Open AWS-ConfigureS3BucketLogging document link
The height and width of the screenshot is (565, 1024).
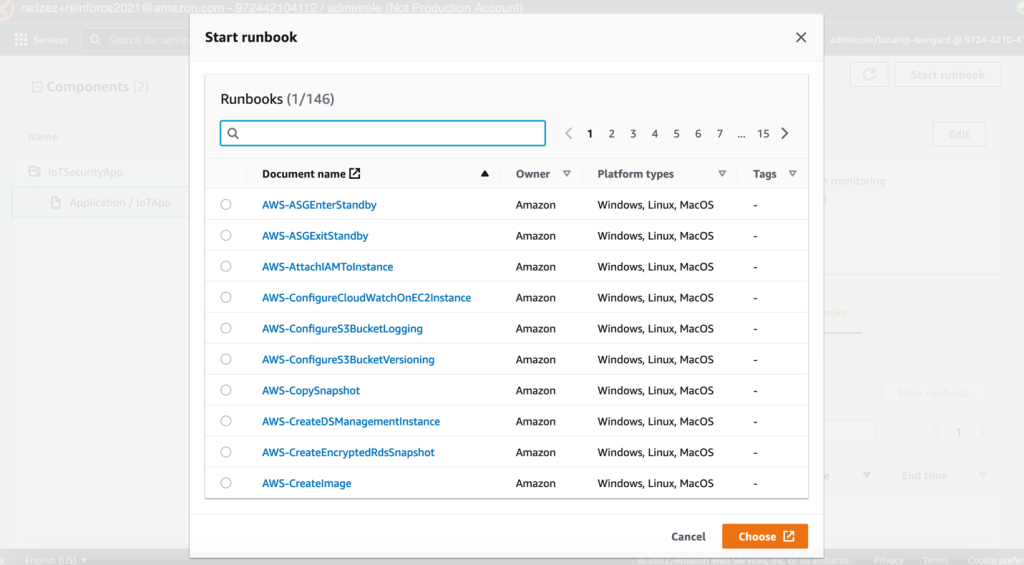click(342, 329)
